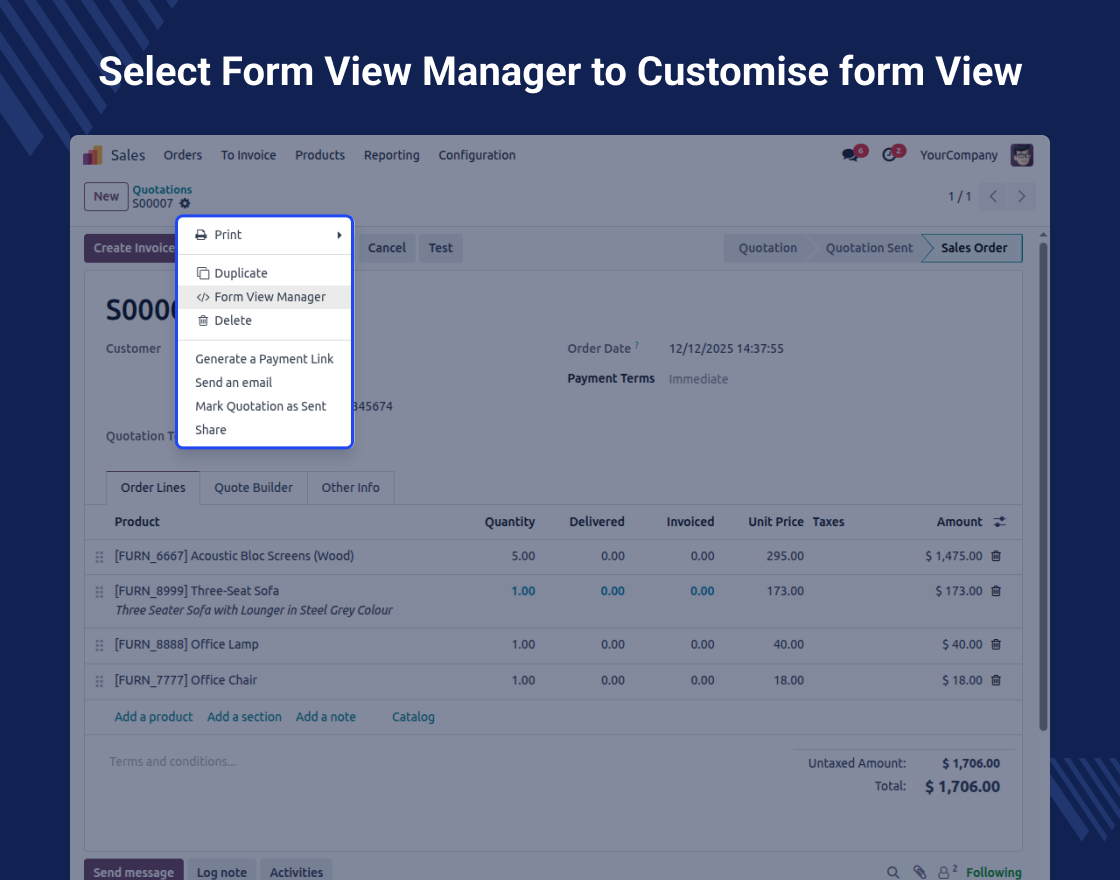Switch to the Other Info tab
The image size is (1120, 880).
(350, 488)
